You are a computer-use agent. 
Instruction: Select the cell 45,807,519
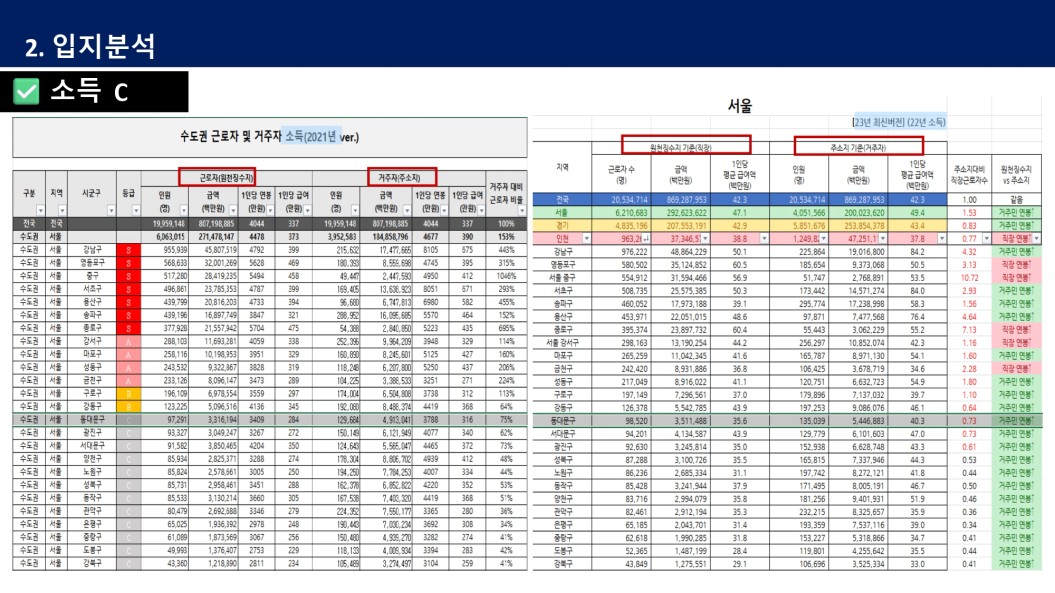(x=214, y=250)
